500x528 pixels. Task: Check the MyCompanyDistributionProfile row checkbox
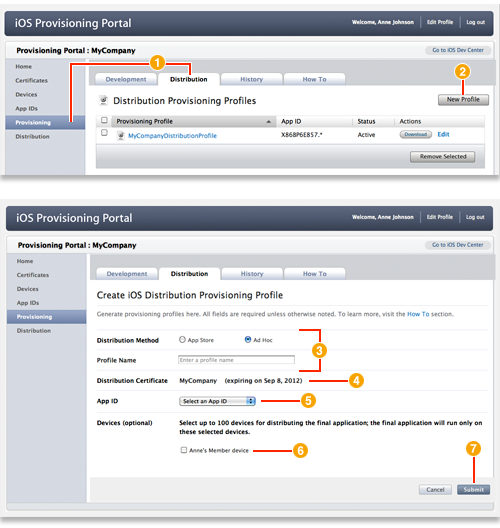coord(104,133)
